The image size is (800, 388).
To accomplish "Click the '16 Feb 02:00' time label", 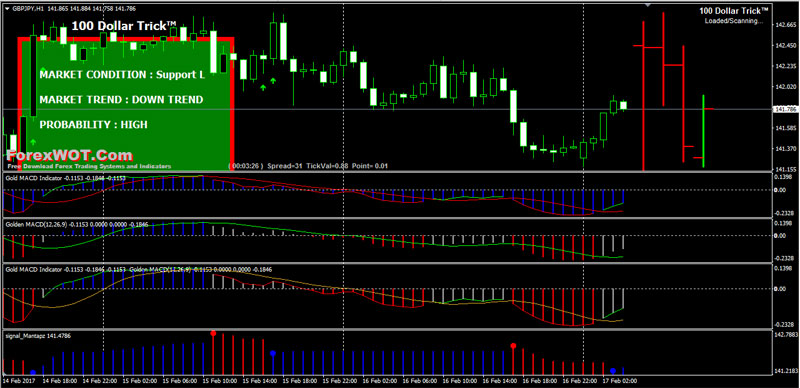I will click(x=380, y=381).
